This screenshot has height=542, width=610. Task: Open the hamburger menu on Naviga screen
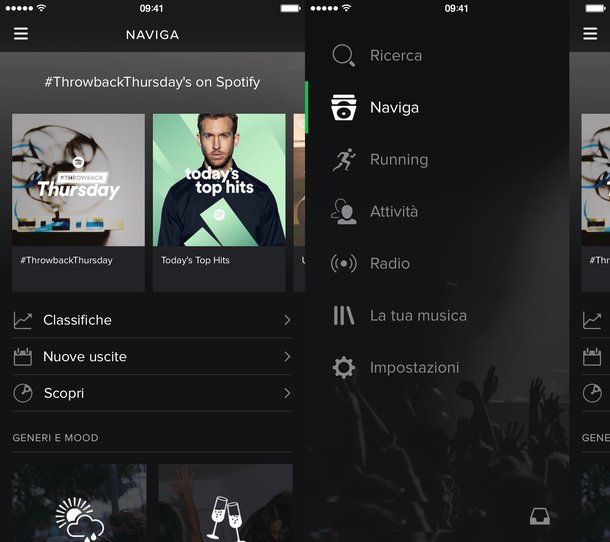click(x=21, y=33)
